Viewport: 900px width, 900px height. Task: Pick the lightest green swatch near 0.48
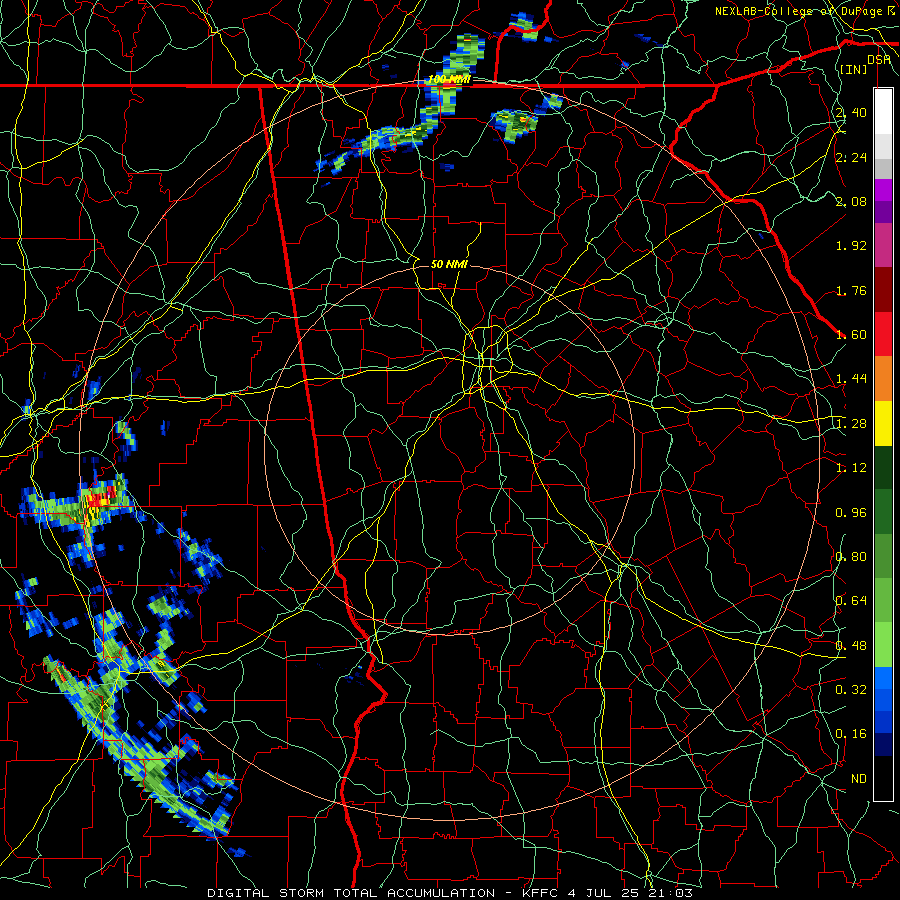point(883,645)
